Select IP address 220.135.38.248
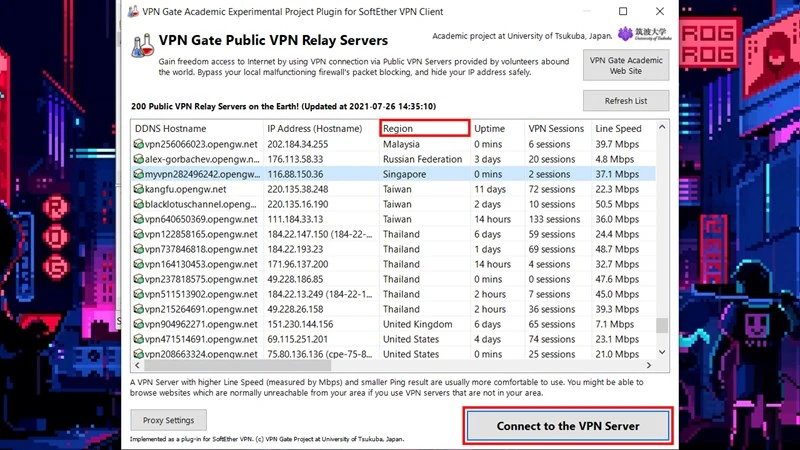This screenshot has height=450, width=800. (298, 189)
